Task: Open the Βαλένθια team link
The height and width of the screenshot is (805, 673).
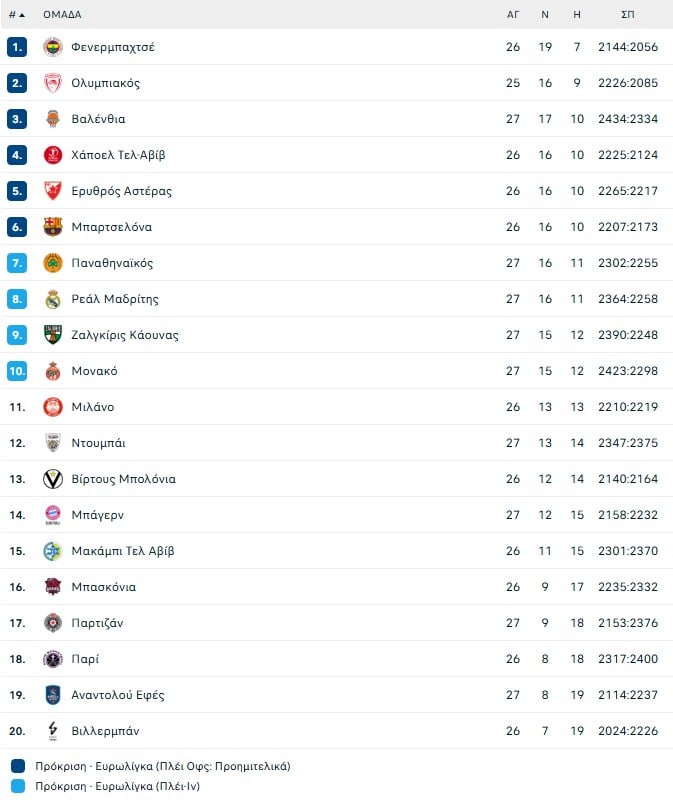Action: 98,119
